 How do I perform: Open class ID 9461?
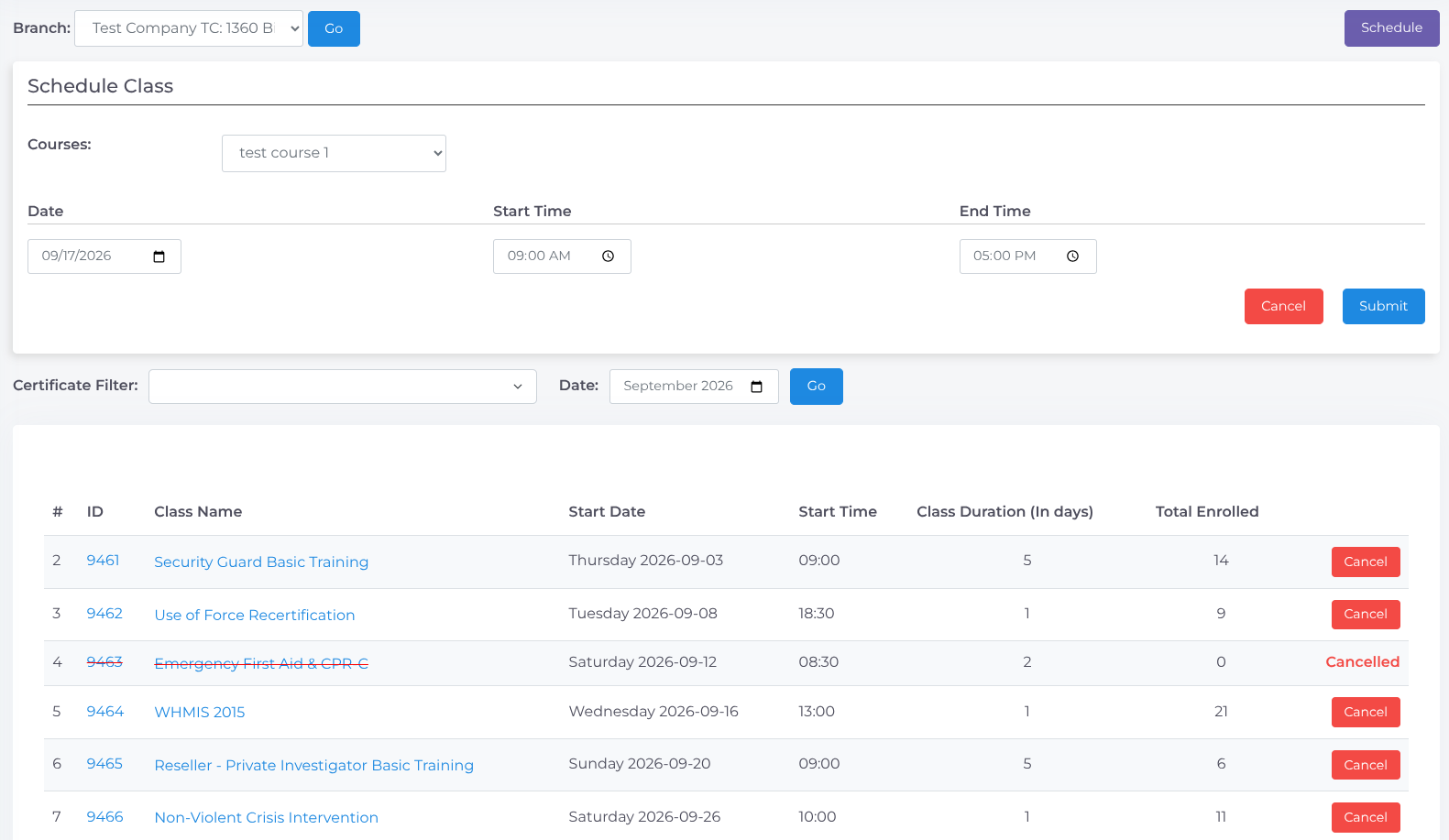[103, 561]
